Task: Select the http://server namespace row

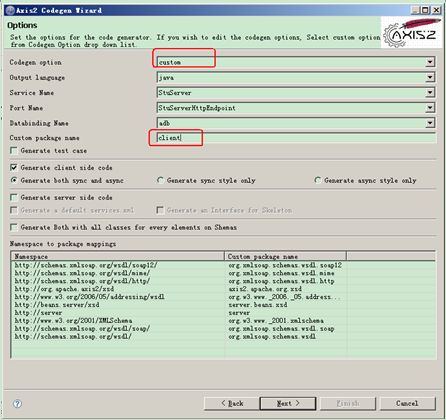Action: pos(223,313)
